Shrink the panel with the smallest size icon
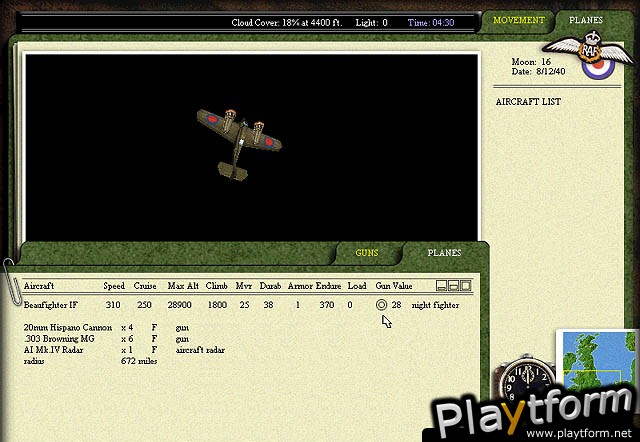This screenshot has width=640, height=442. pyautogui.click(x=441, y=286)
